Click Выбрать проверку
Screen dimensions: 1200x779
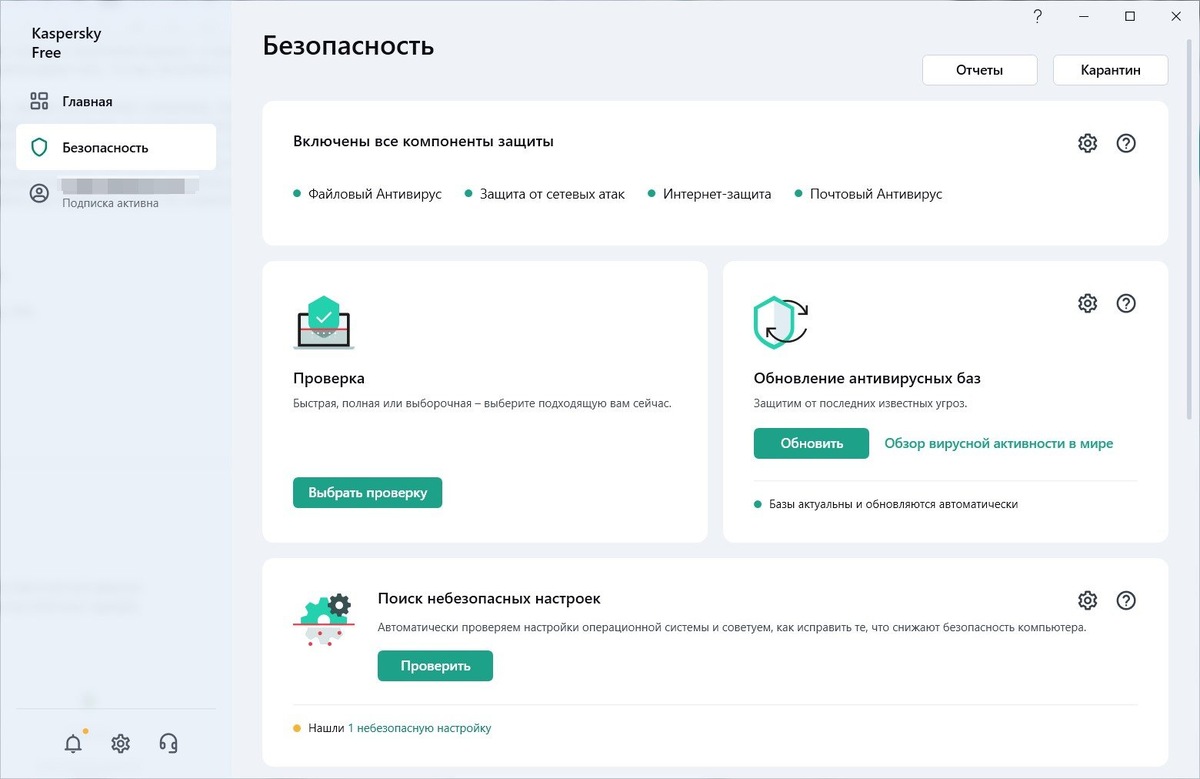367,492
